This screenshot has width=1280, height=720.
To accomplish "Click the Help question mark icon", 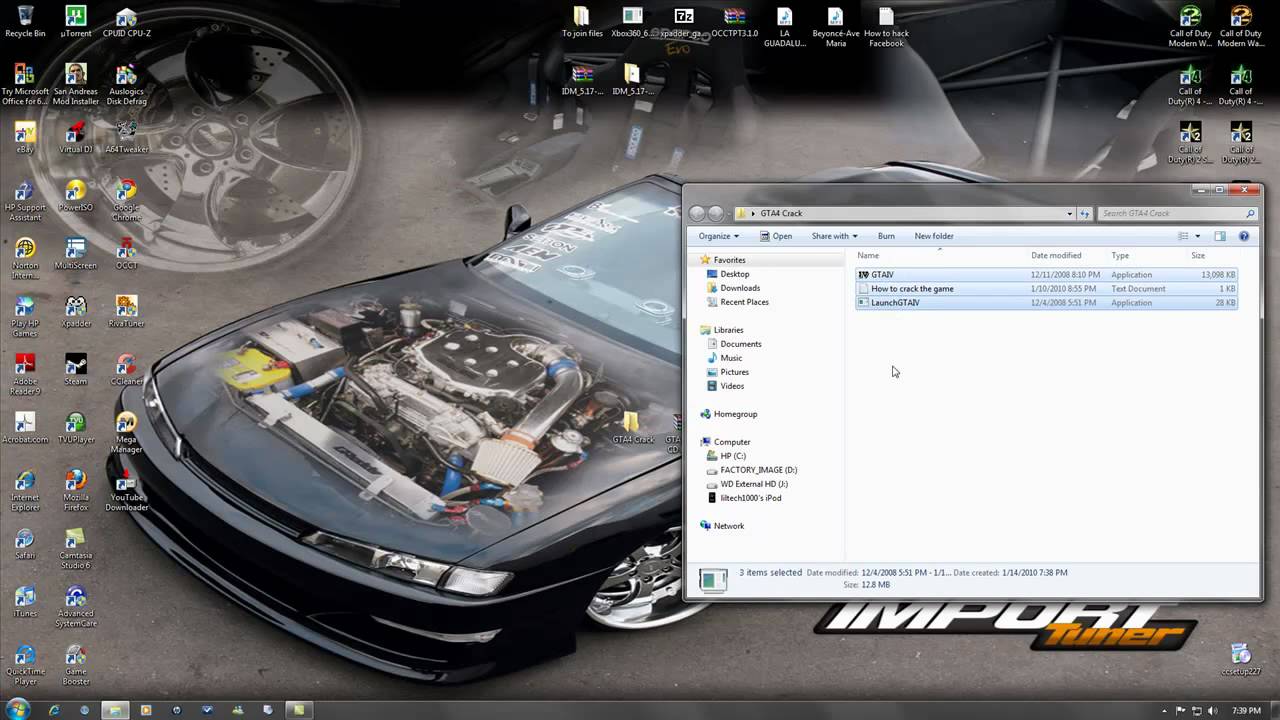I will 1244,236.
